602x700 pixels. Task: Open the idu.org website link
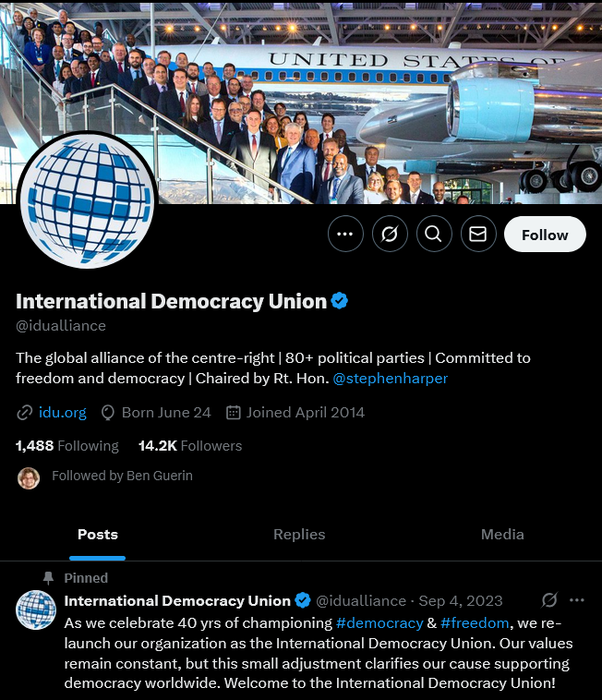[63, 412]
